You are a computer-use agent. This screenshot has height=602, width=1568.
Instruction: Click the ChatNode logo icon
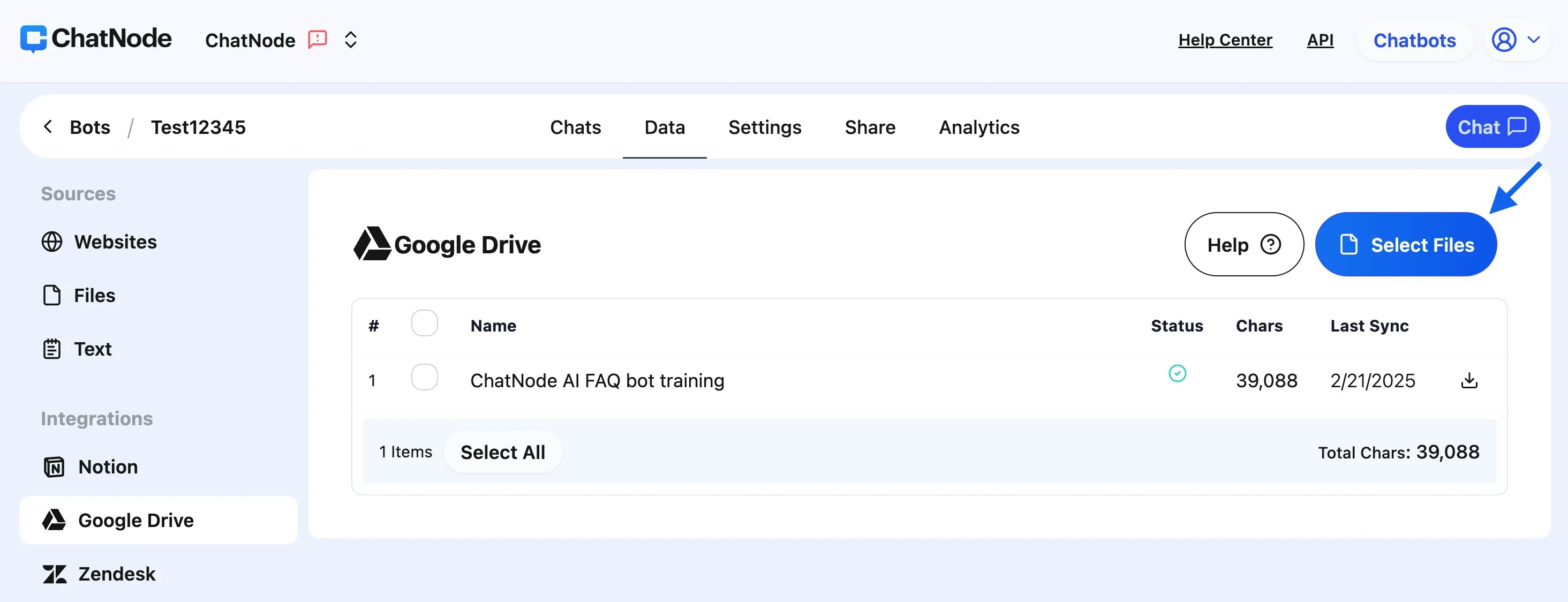pyautogui.click(x=34, y=39)
